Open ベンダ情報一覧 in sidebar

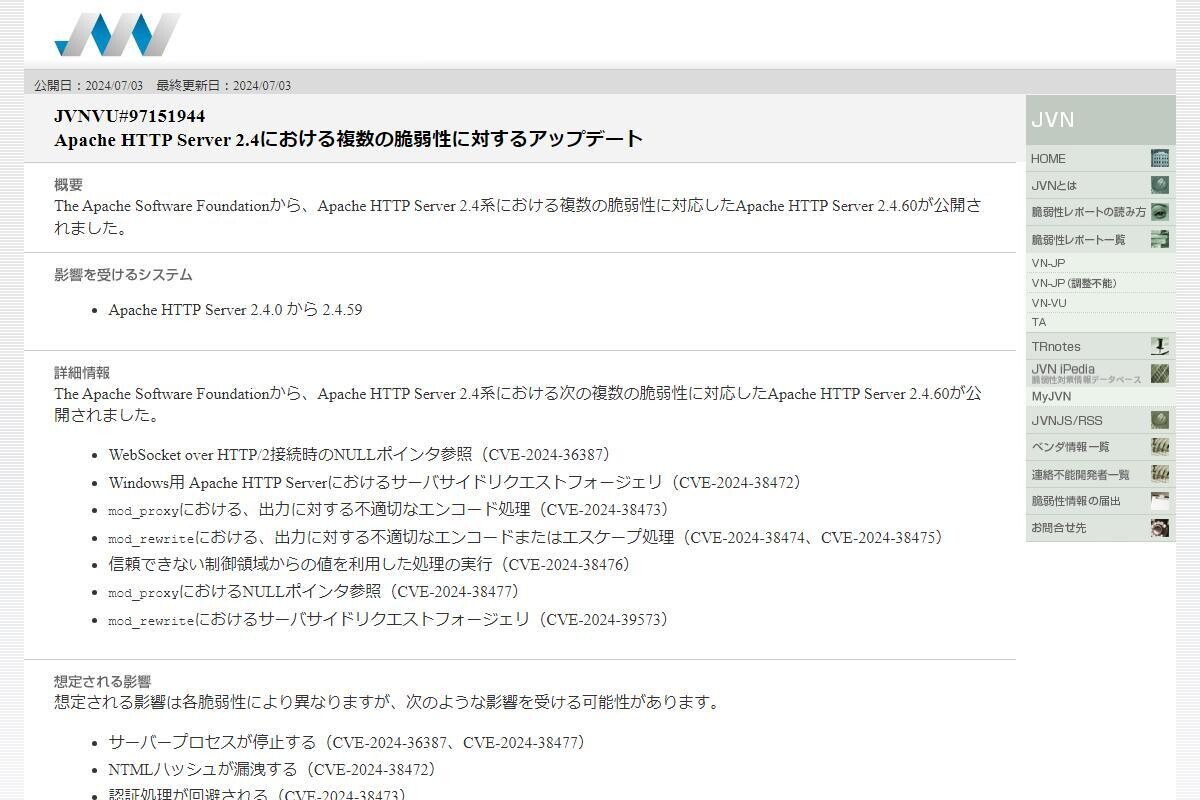[x=1070, y=447]
